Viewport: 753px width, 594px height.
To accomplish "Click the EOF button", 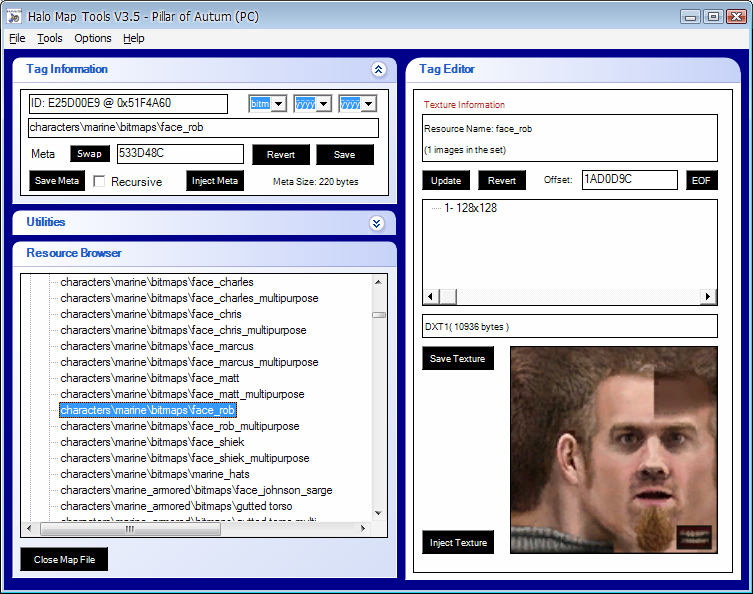I will [x=702, y=180].
